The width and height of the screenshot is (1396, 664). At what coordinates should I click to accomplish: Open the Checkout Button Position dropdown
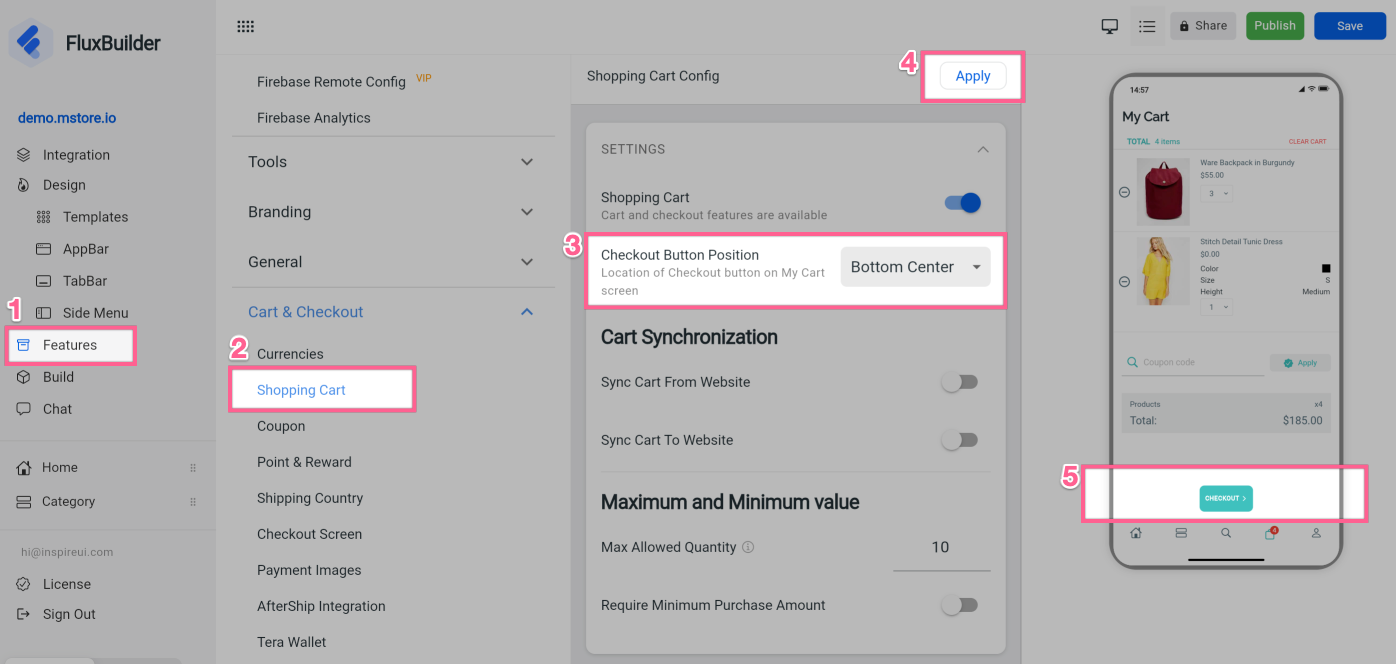[x=915, y=267]
